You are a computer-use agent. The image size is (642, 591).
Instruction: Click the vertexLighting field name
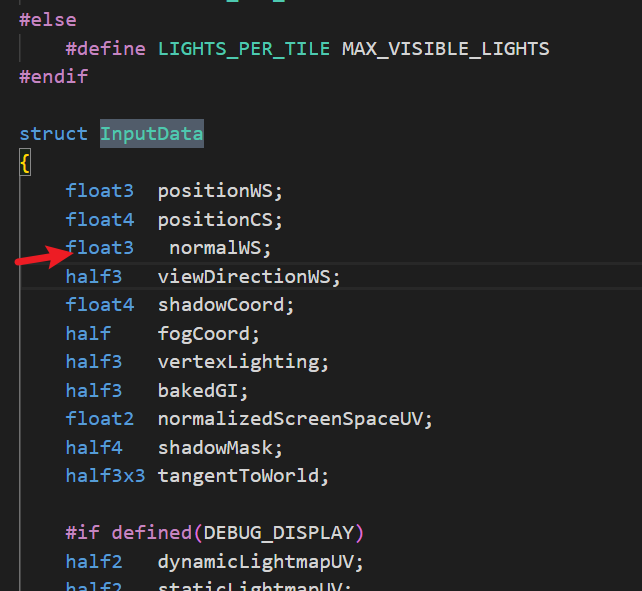click(x=243, y=362)
